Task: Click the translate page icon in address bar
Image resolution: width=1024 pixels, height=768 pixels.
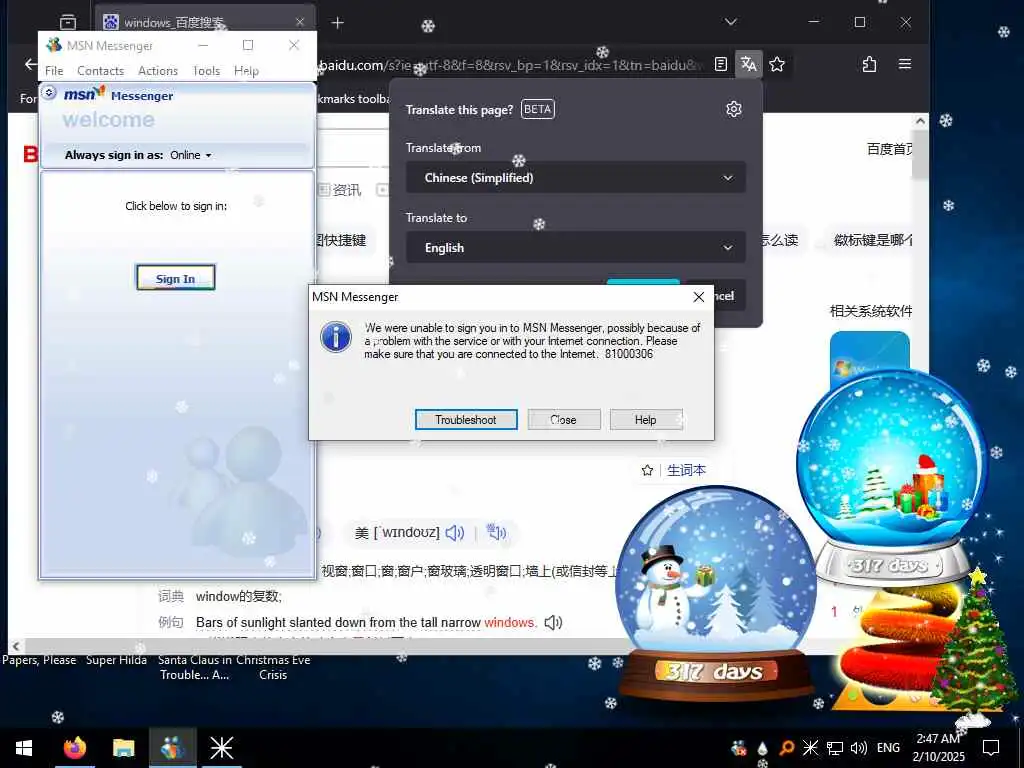Action: pyautogui.click(x=748, y=64)
